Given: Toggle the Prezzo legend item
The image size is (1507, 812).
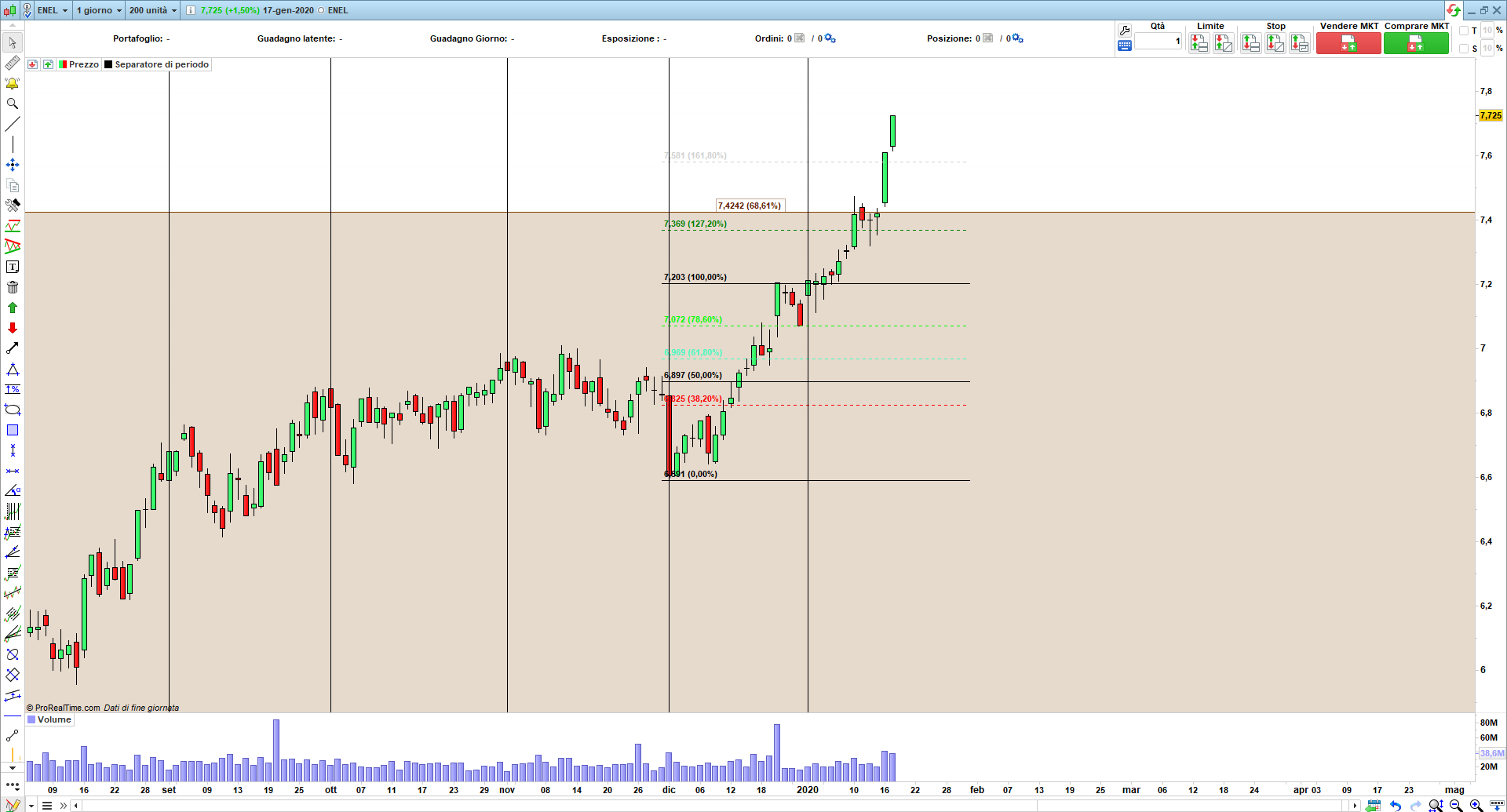Looking at the screenshot, I should pyautogui.click(x=78, y=64).
